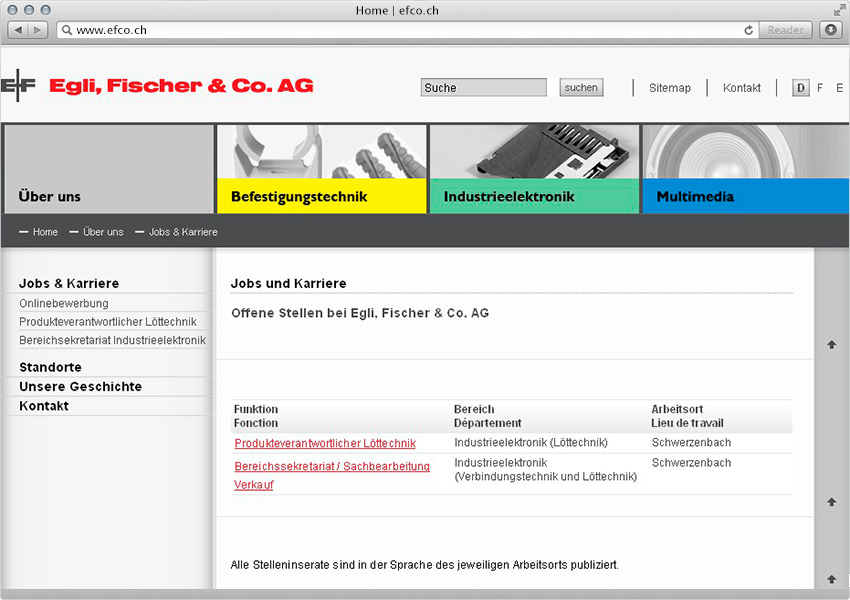Open sidebar item Bereichsekretariat Industrieelektronik
The width and height of the screenshot is (850, 600).
112,340
